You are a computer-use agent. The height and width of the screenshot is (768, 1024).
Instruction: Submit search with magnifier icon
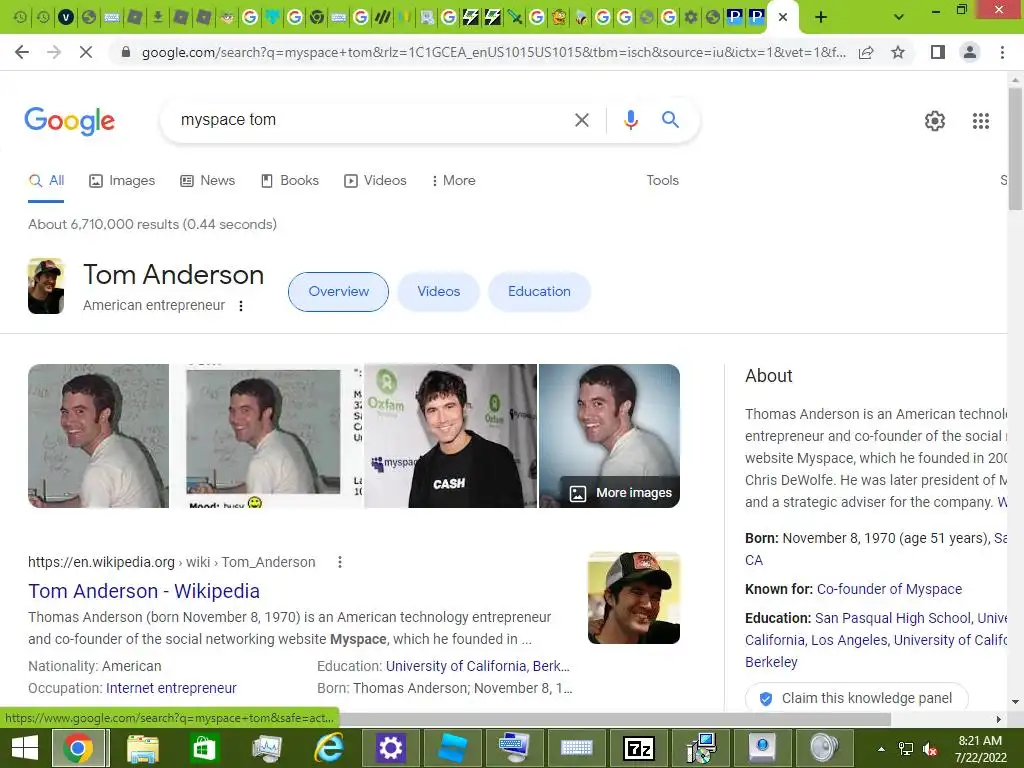point(670,120)
